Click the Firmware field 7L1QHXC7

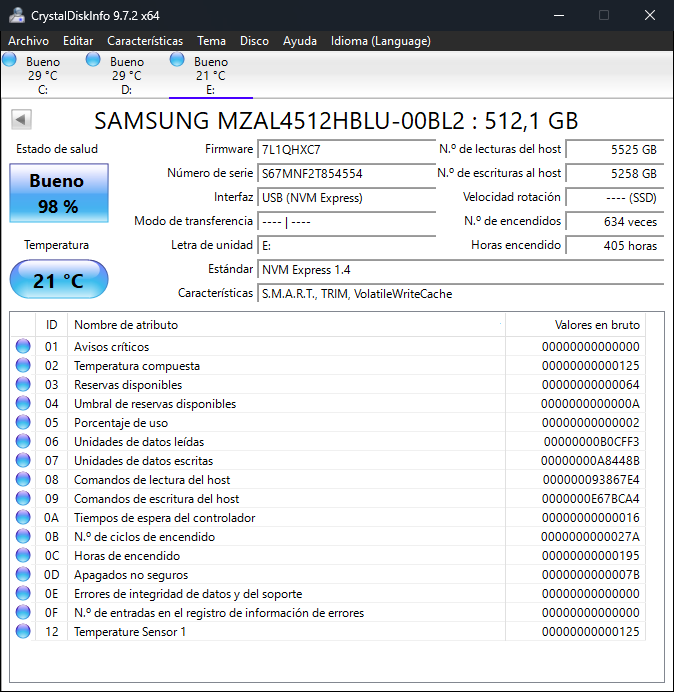(x=346, y=150)
